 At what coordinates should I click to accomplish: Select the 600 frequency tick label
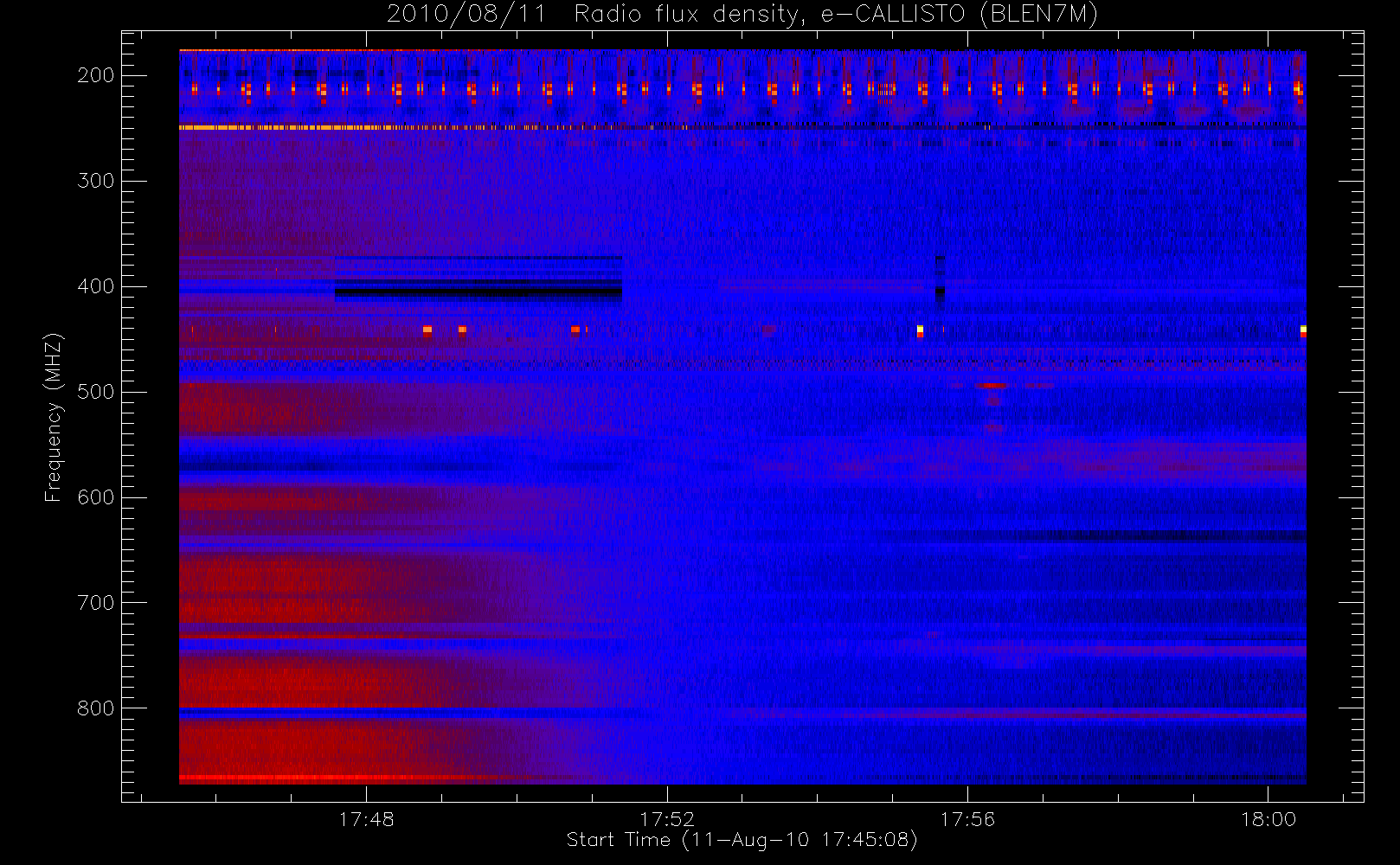click(96, 497)
